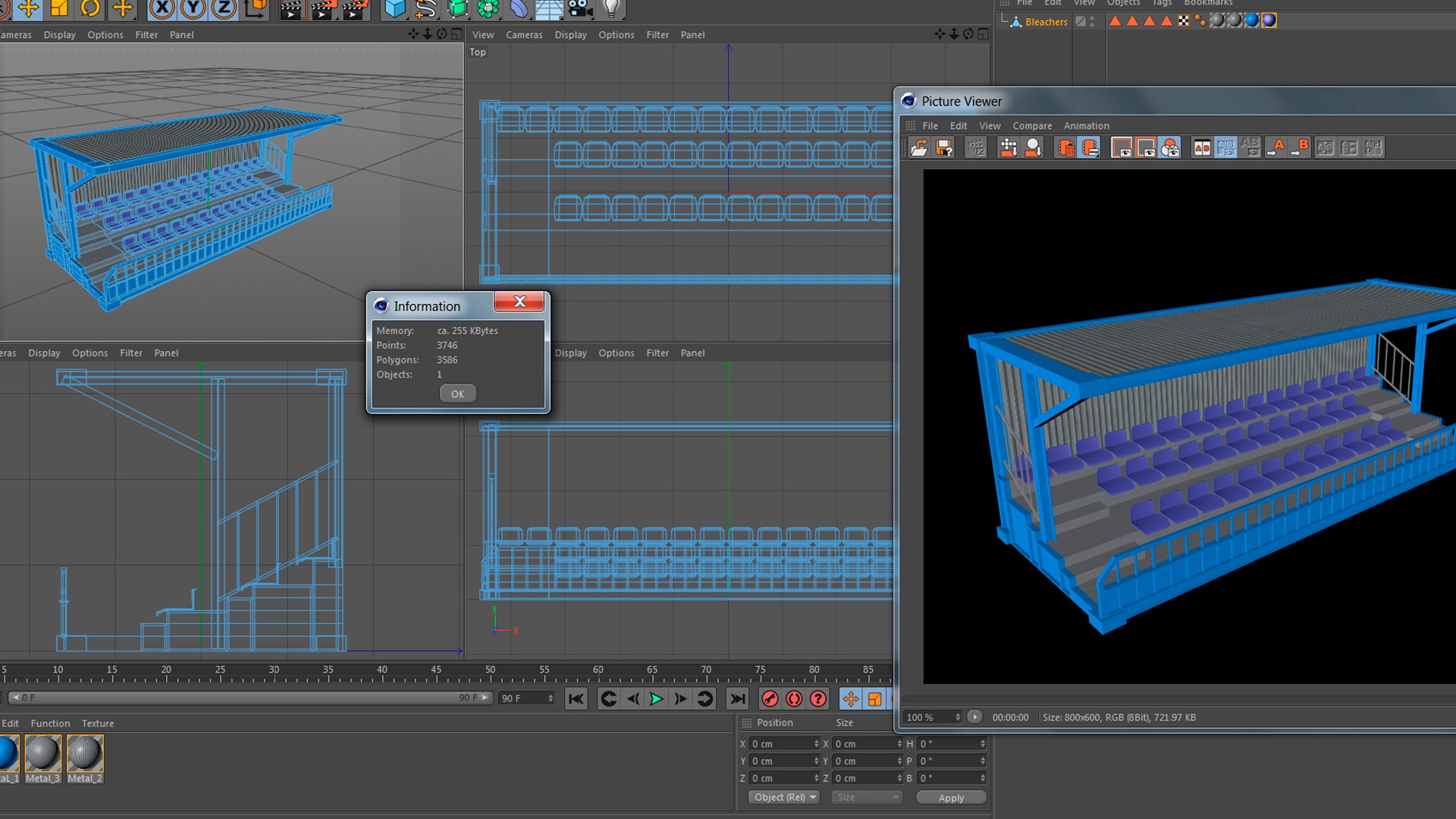The width and height of the screenshot is (1456, 819).
Task: Click stepper arrows of 90 F frame field
Action: [x=551, y=698]
